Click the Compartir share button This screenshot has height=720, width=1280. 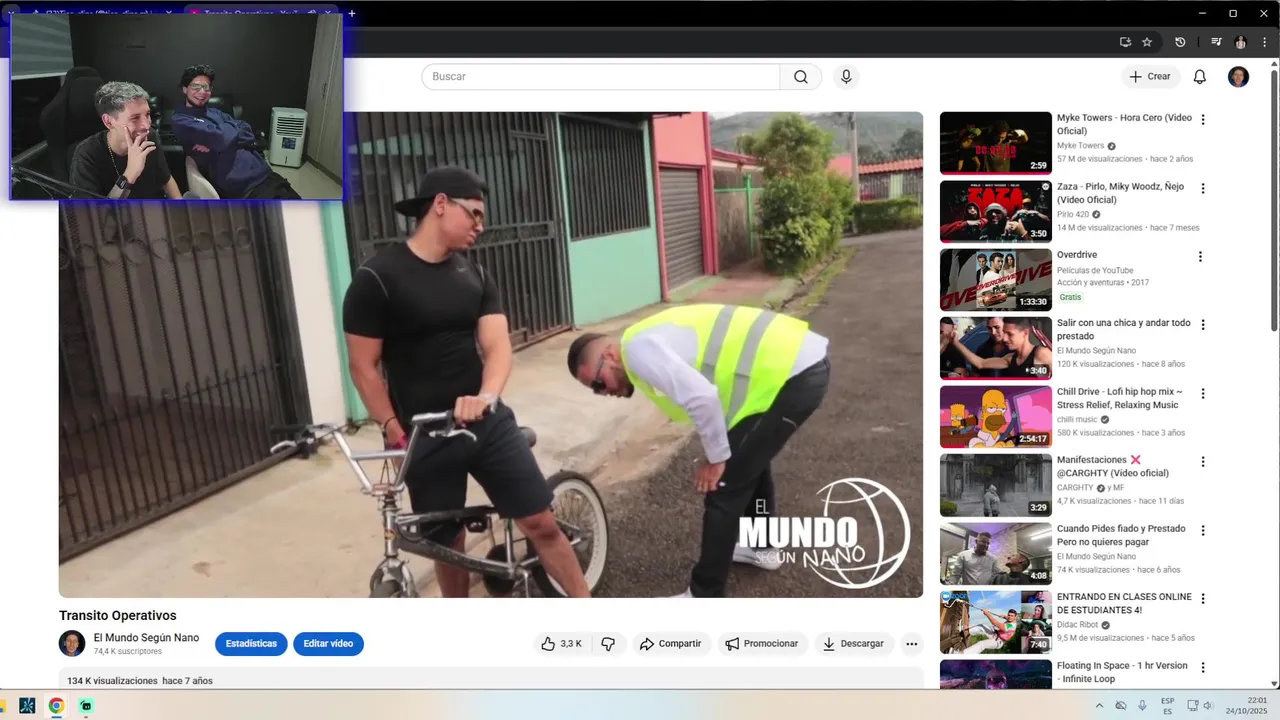click(671, 644)
